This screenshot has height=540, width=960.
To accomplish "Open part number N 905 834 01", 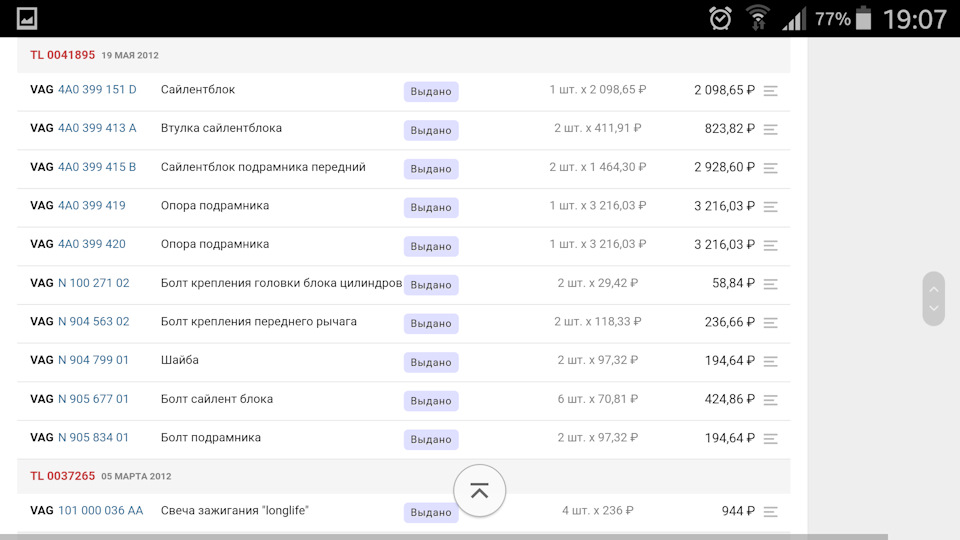I will coord(93,438).
